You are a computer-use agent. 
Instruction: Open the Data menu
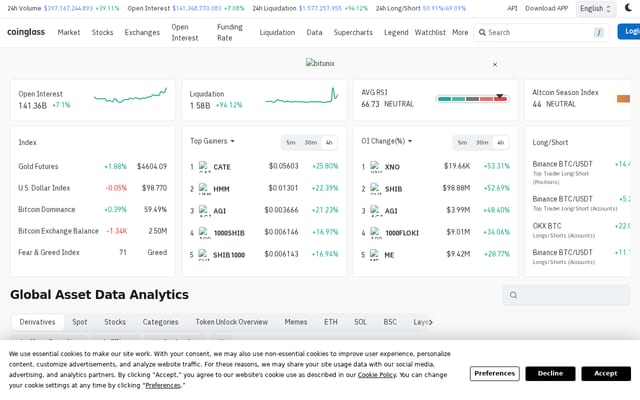click(314, 32)
